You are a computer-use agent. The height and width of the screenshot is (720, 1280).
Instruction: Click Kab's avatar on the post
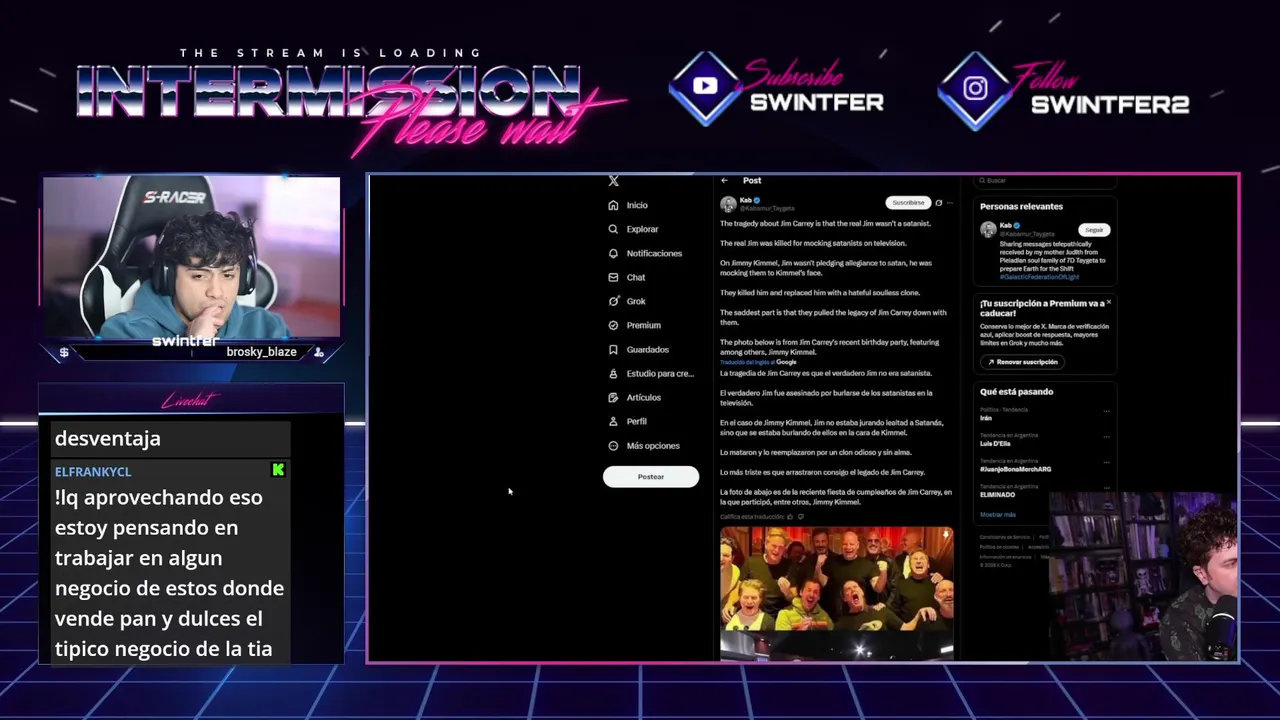728,204
